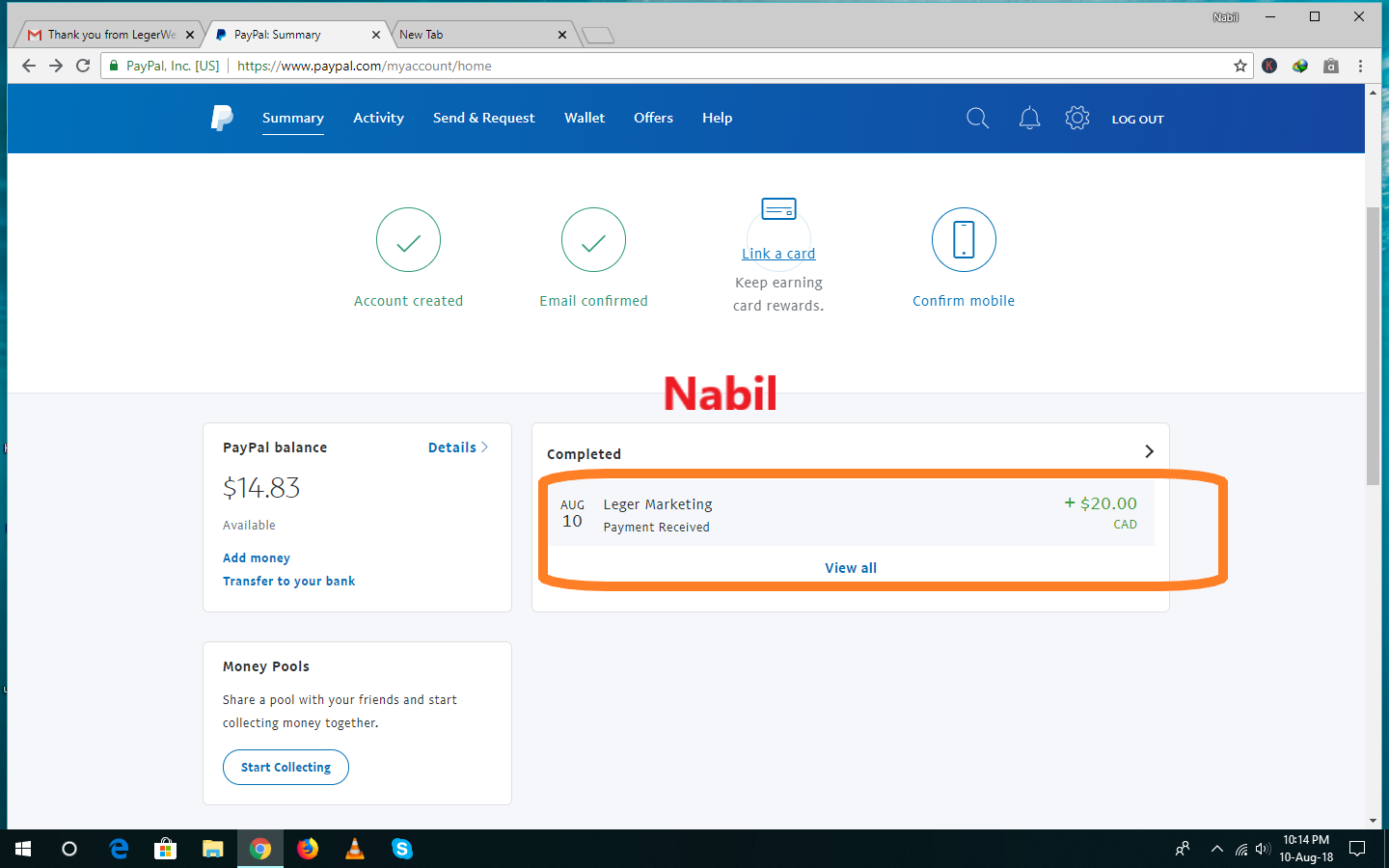Navigate to Wallet
Image resolution: width=1389 pixels, height=868 pixels.
(x=585, y=118)
